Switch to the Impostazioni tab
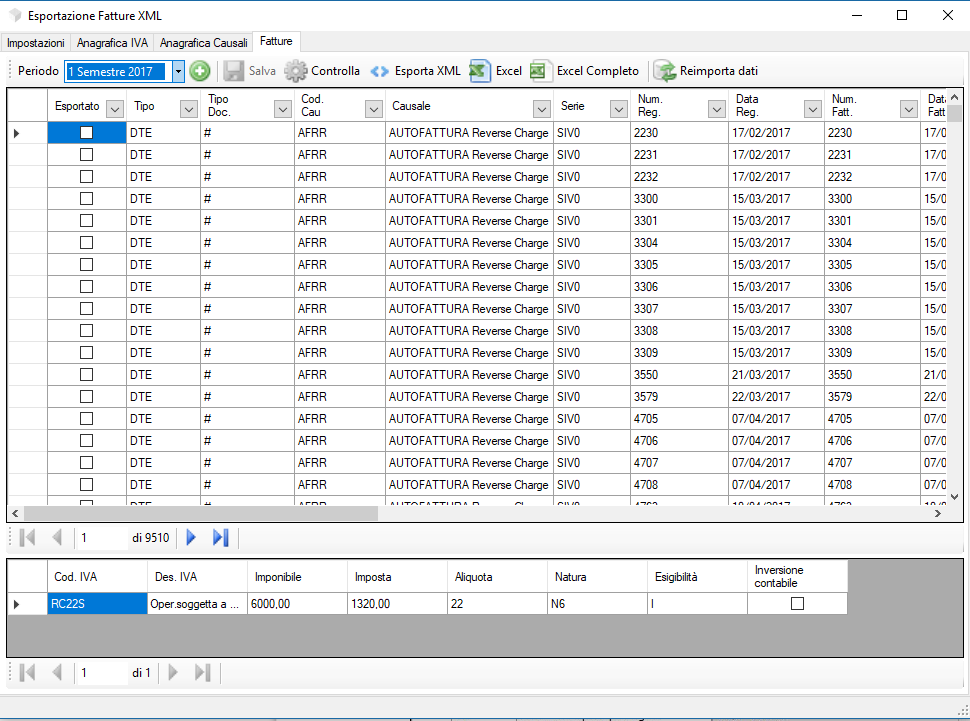This screenshot has width=970, height=721. (36, 43)
